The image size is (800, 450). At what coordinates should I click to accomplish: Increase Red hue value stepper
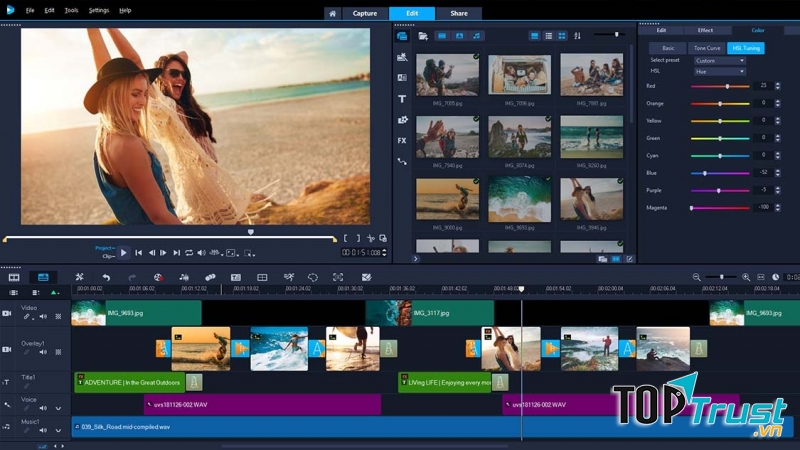coord(778,84)
